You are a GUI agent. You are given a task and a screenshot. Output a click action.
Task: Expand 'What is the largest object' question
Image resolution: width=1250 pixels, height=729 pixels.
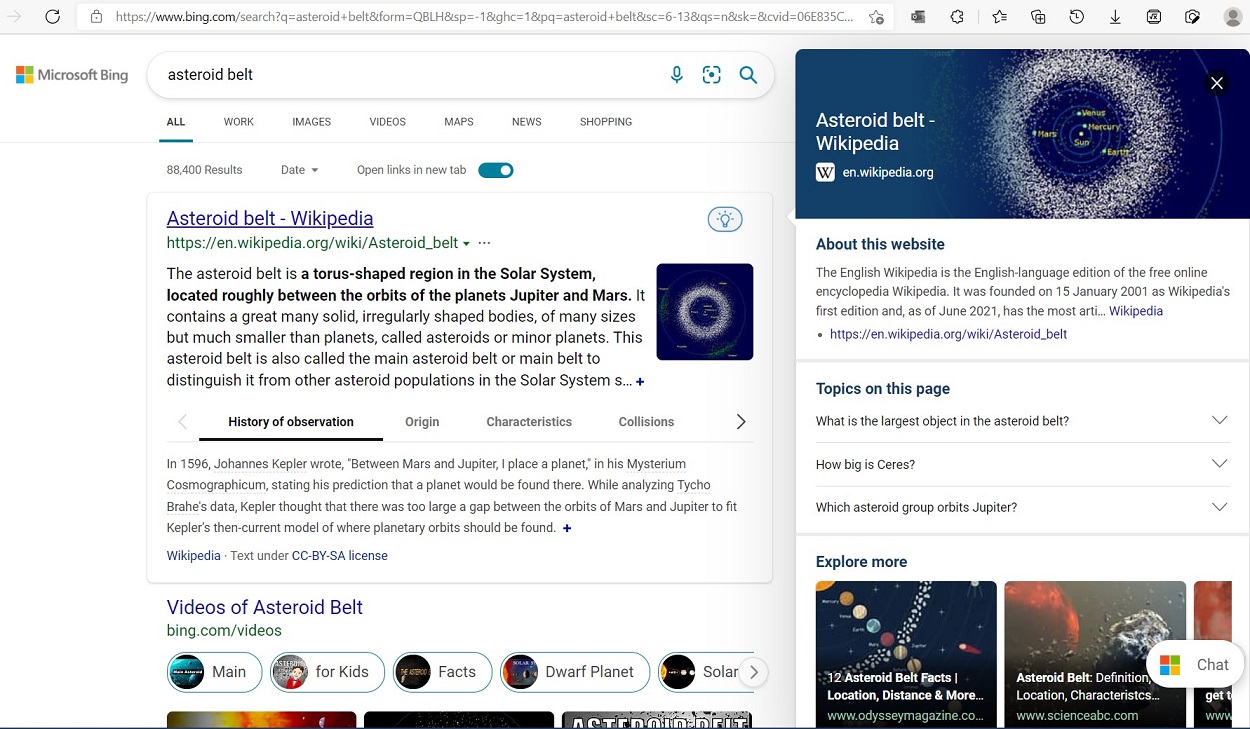click(x=1022, y=421)
